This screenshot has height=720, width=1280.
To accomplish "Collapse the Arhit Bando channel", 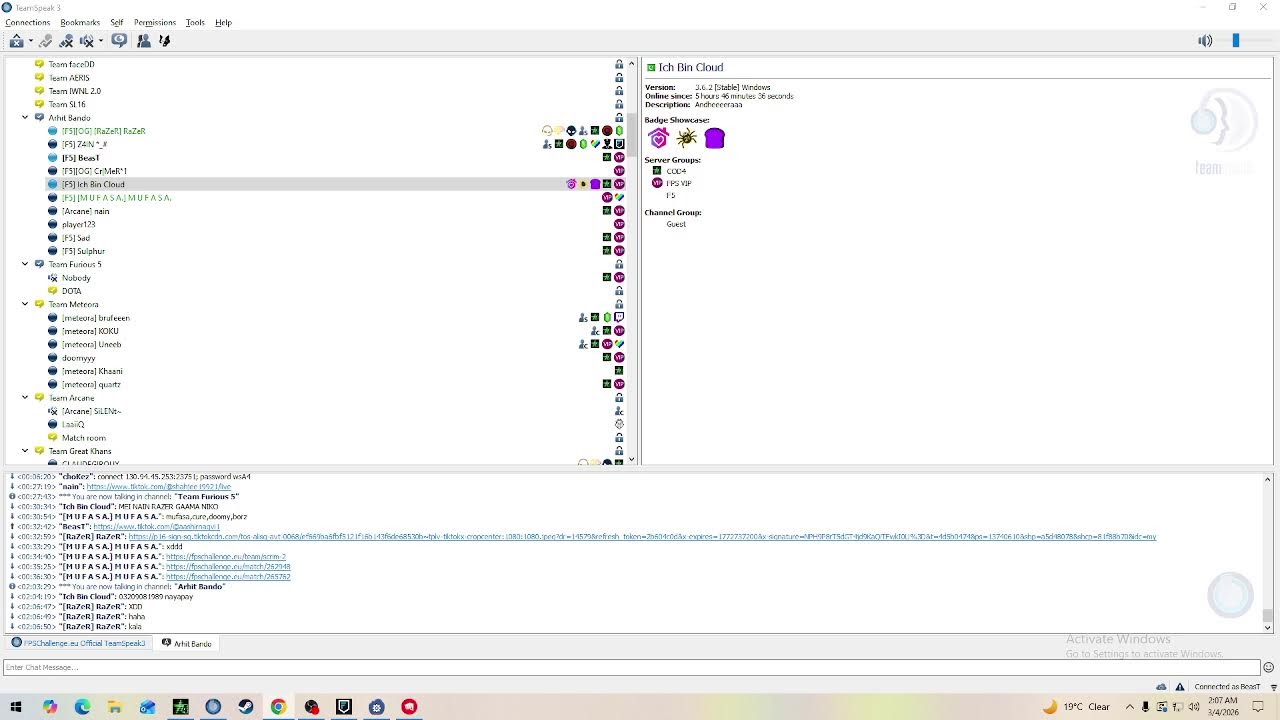I will pyautogui.click(x=25, y=117).
